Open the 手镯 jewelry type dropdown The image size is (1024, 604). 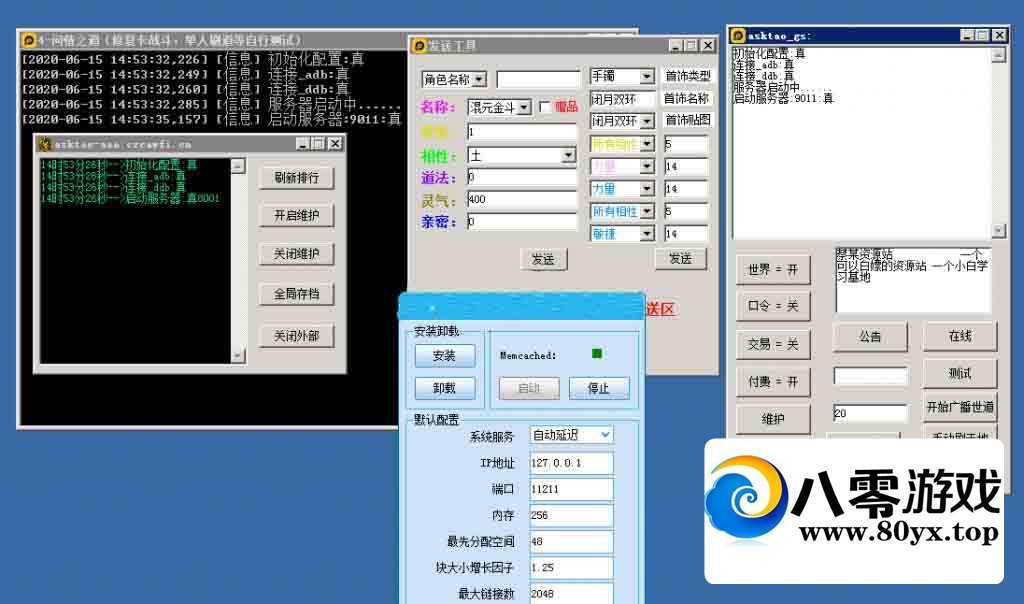click(x=647, y=76)
